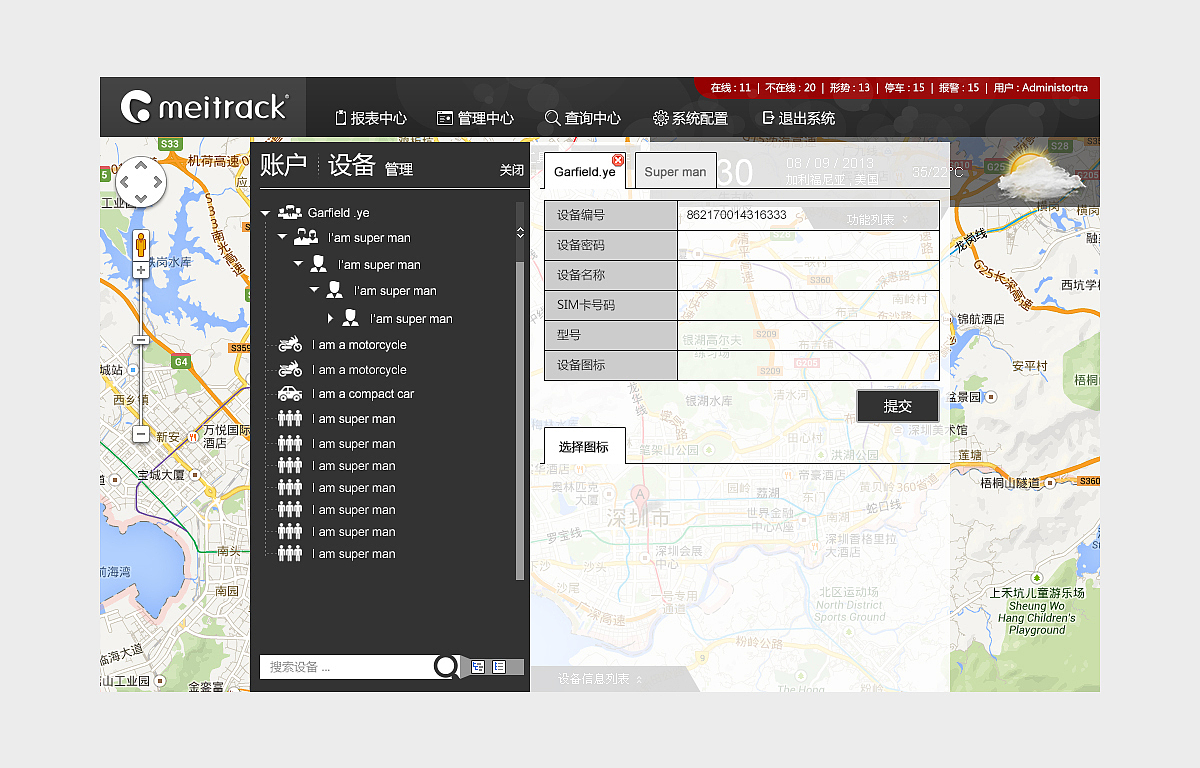Switch to the Garfield.ye tab

tap(584, 171)
